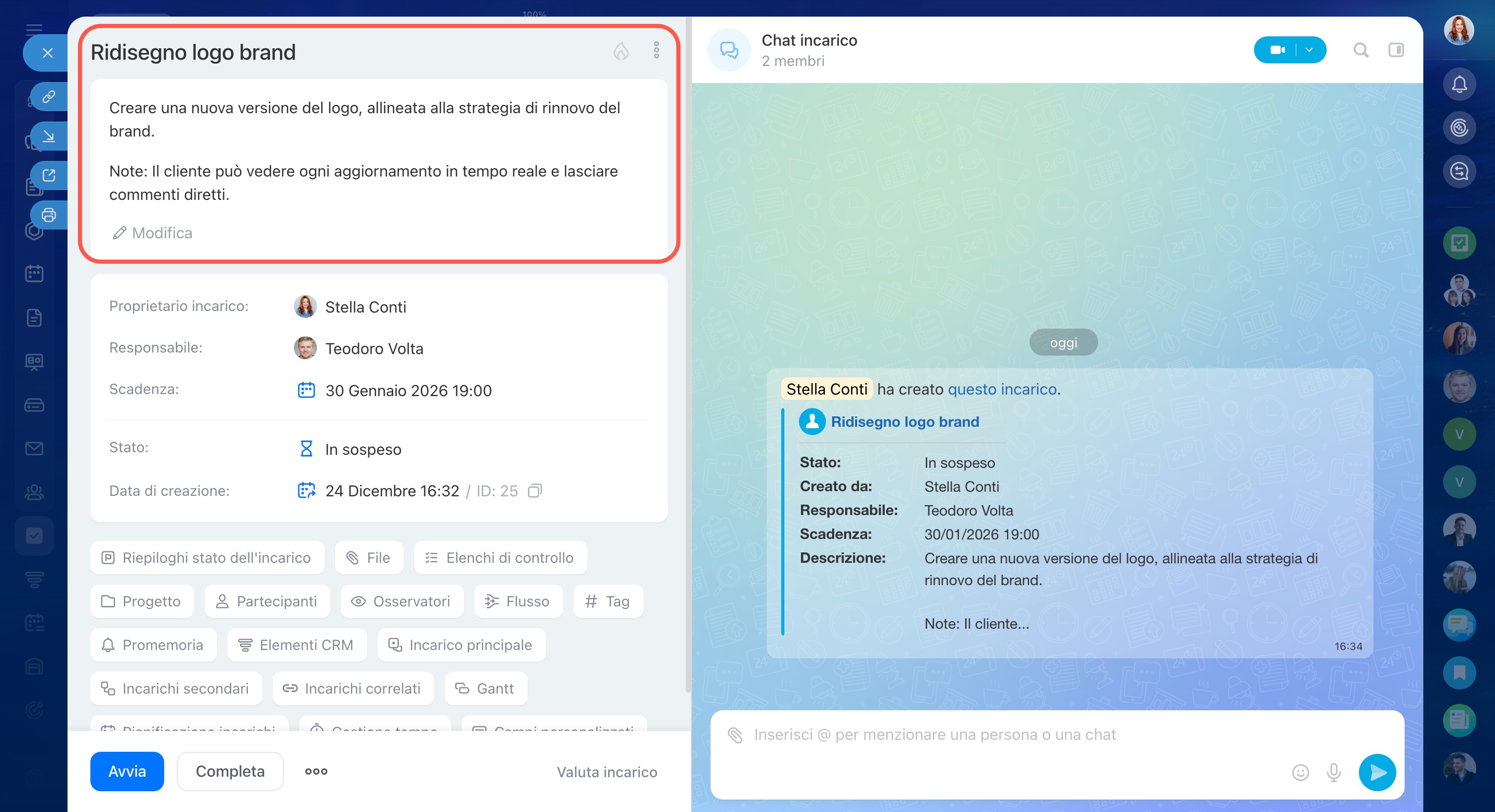This screenshot has width=1495, height=812.
Task: Click the copy link icon button
Action: (x=49, y=96)
